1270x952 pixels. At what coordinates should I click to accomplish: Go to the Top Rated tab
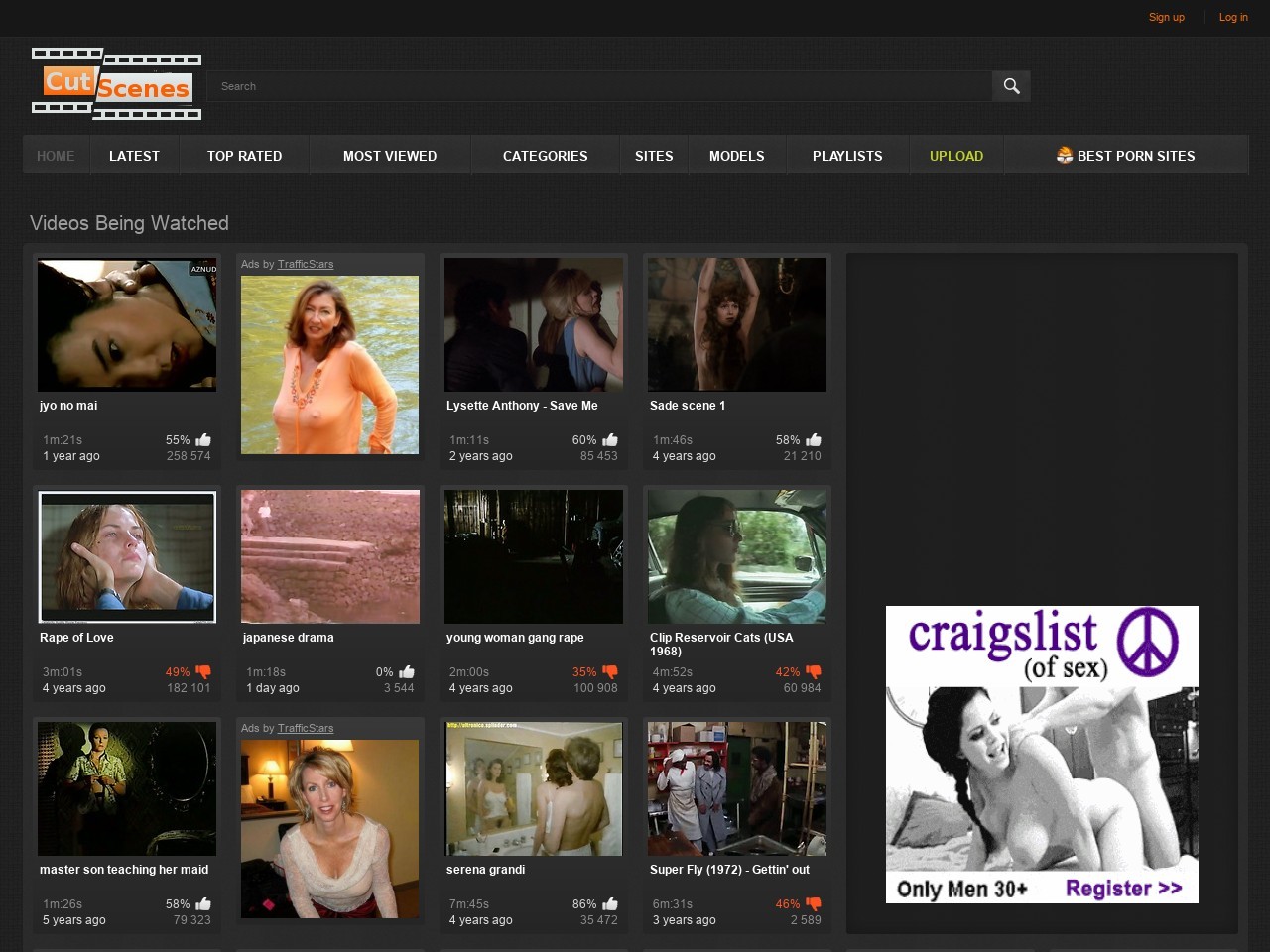pyautogui.click(x=244, y=156)
